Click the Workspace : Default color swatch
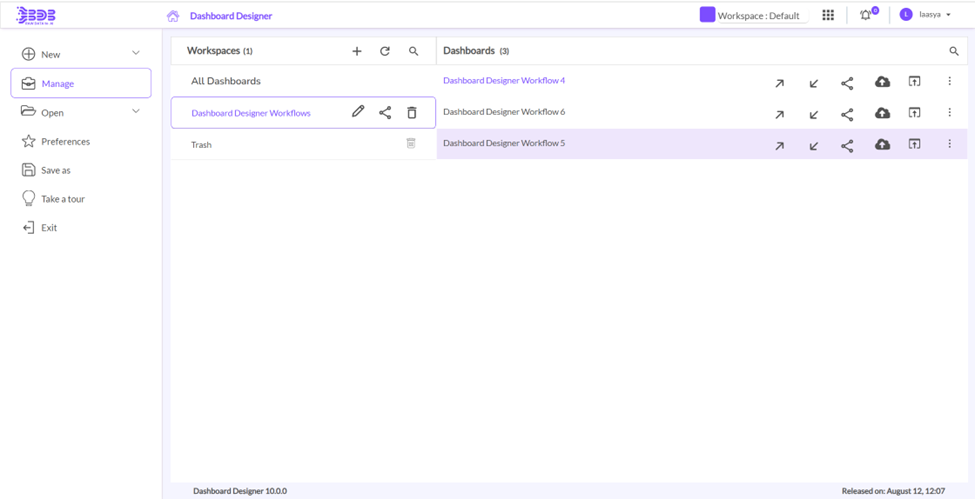The height and width of the screenshot is (499, 975). [x=707, y=15]
